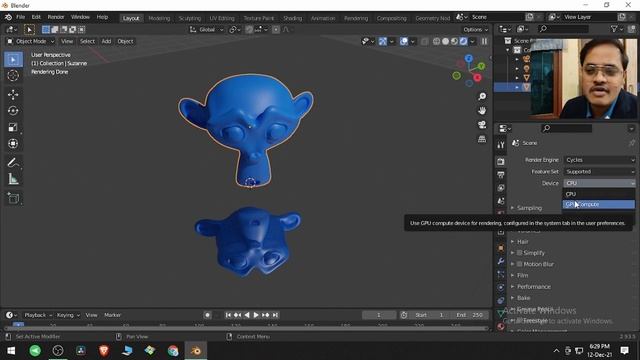
Task: Open the viewport Select menu
Action: tap(87, 41)
